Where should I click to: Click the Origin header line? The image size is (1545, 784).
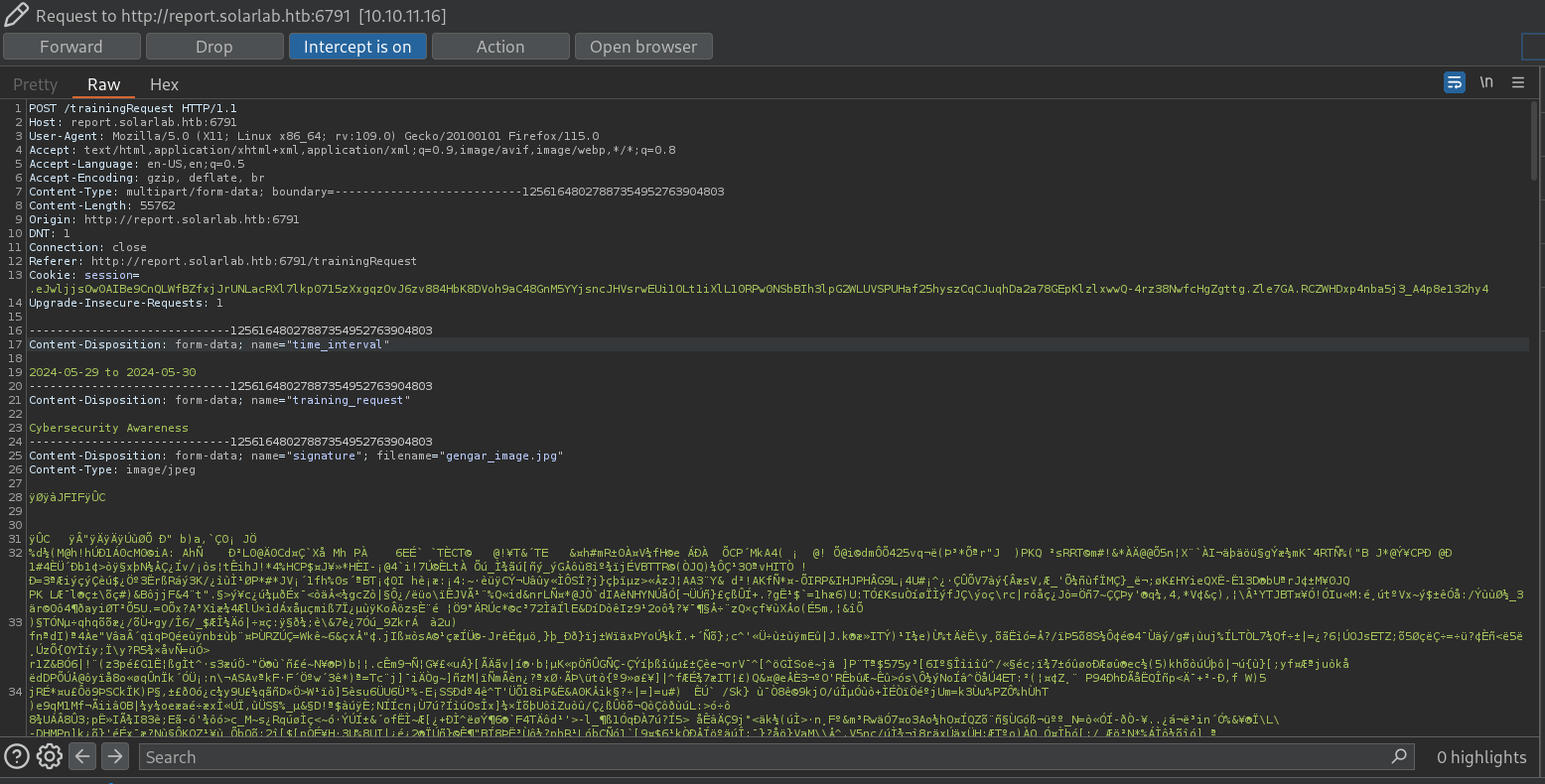(x=164, y=219)
